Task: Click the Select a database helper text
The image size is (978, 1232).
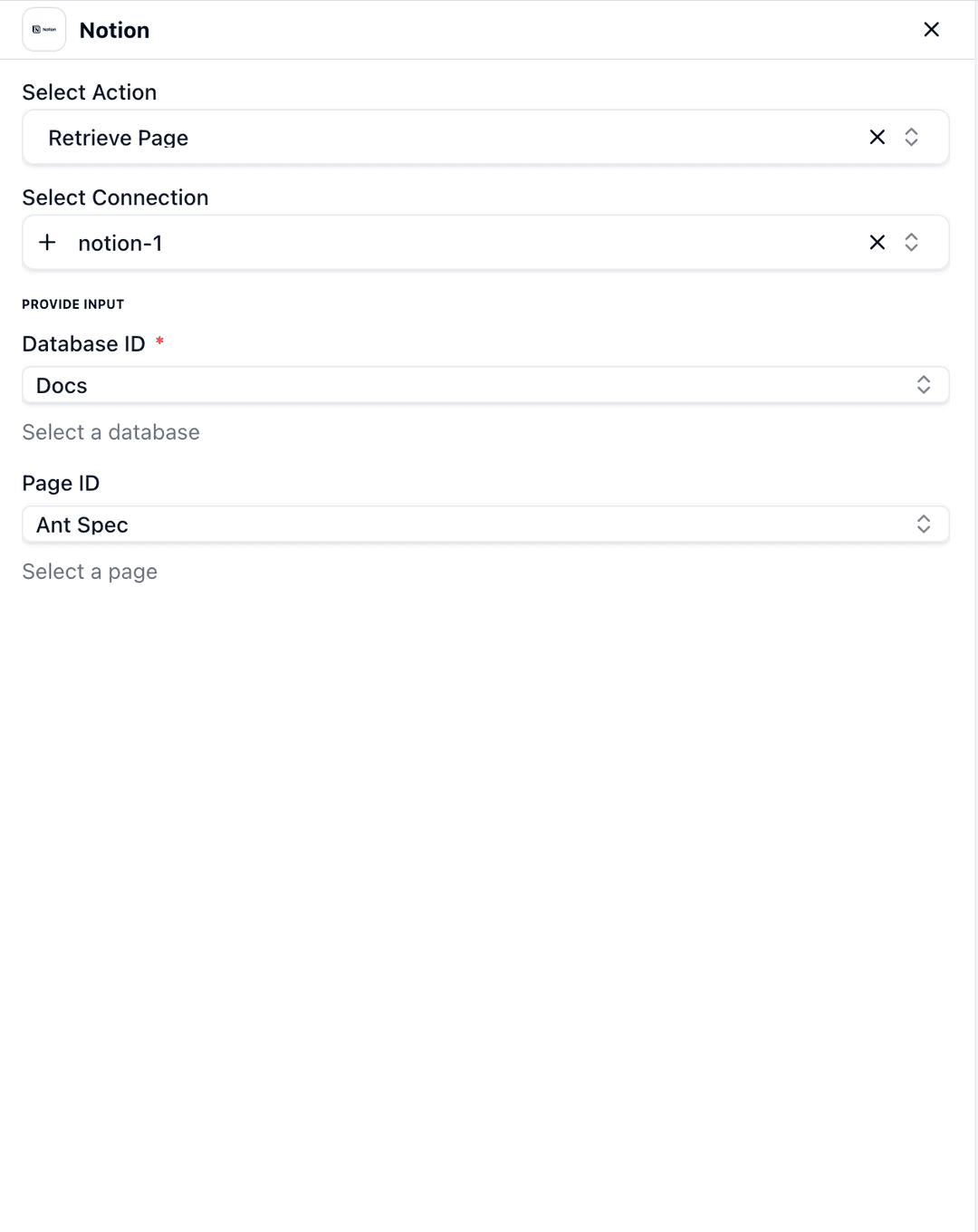Action: (x=110, y=432)
